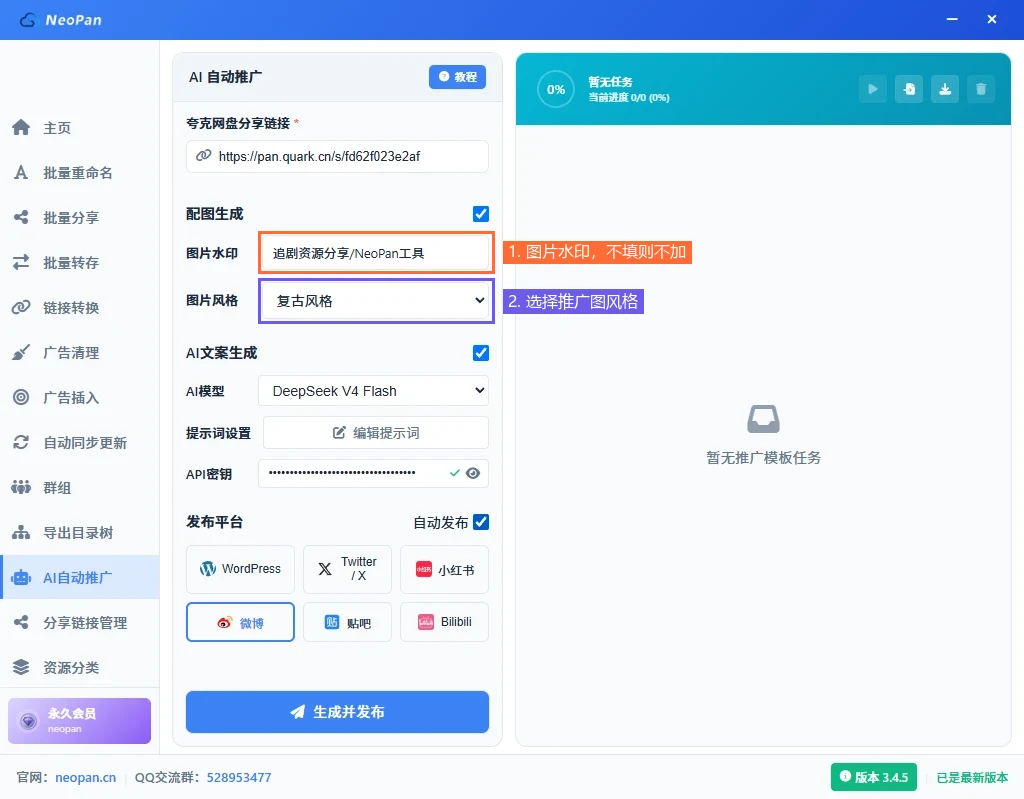Viewport: 1024px width, 799px height.
Task: Click the refresh icon for 自动同步更新
Action: [21, 442]
